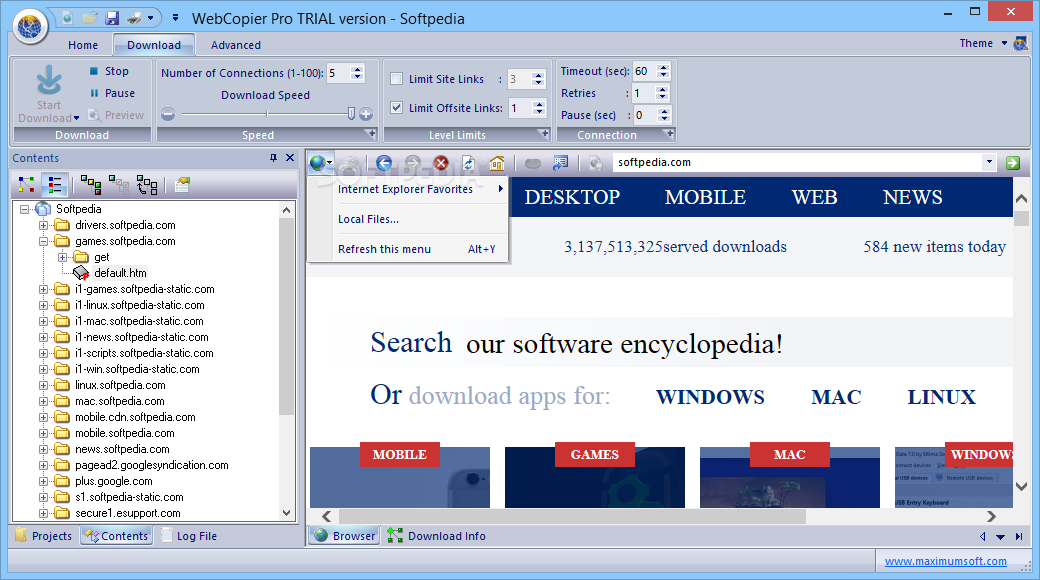Close the Contents panel
This screenshot has width=1040, height=580.
[290, 158]
